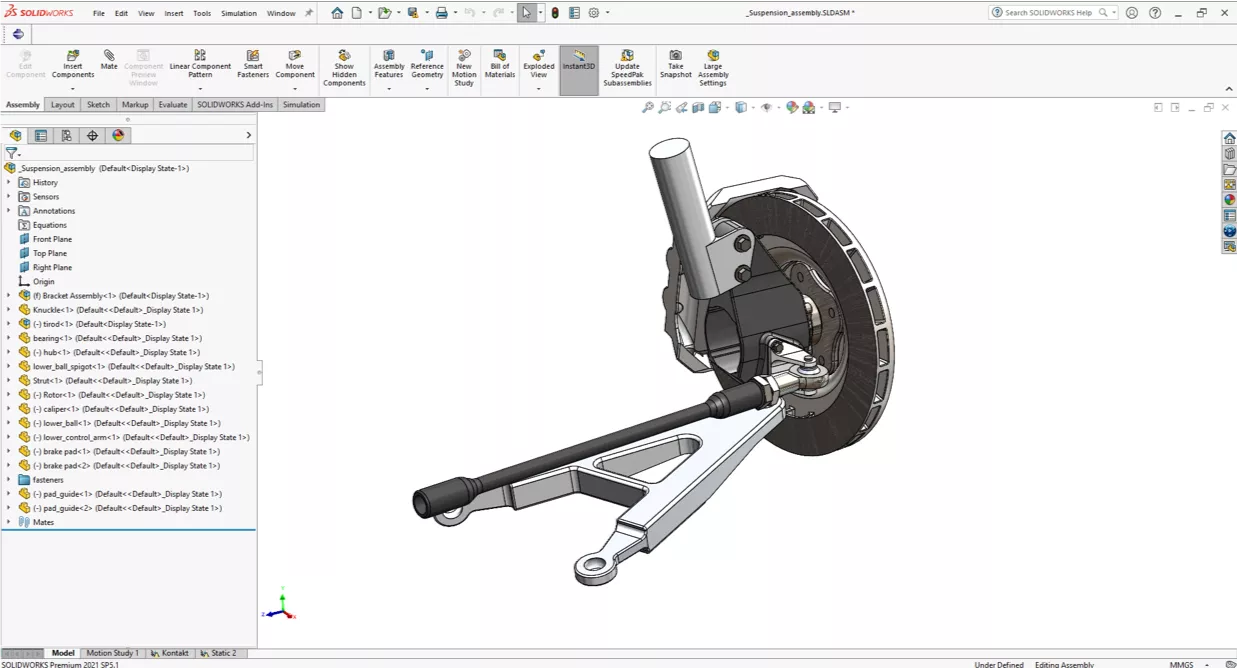
Task: Start a New Motion Study
Action: pos(464,68)
